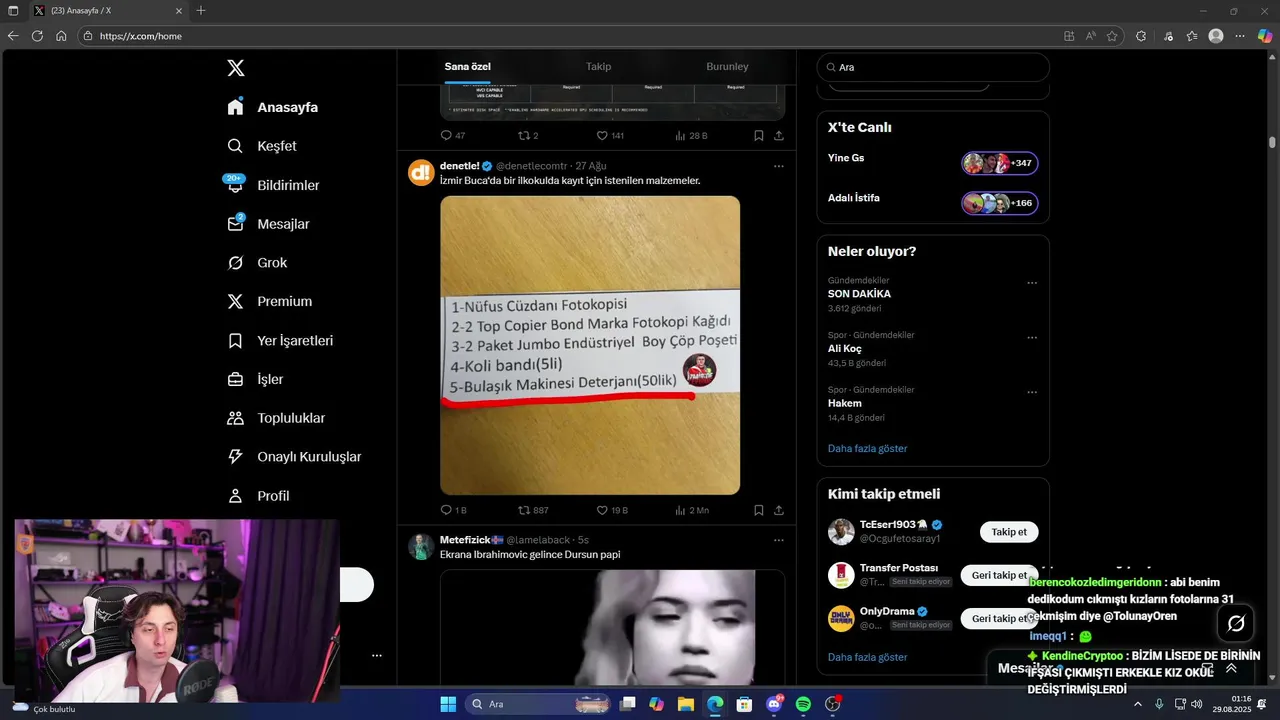Open the Edge Copilot icon
The image size is (1280, 720).
click(1266, 36)
